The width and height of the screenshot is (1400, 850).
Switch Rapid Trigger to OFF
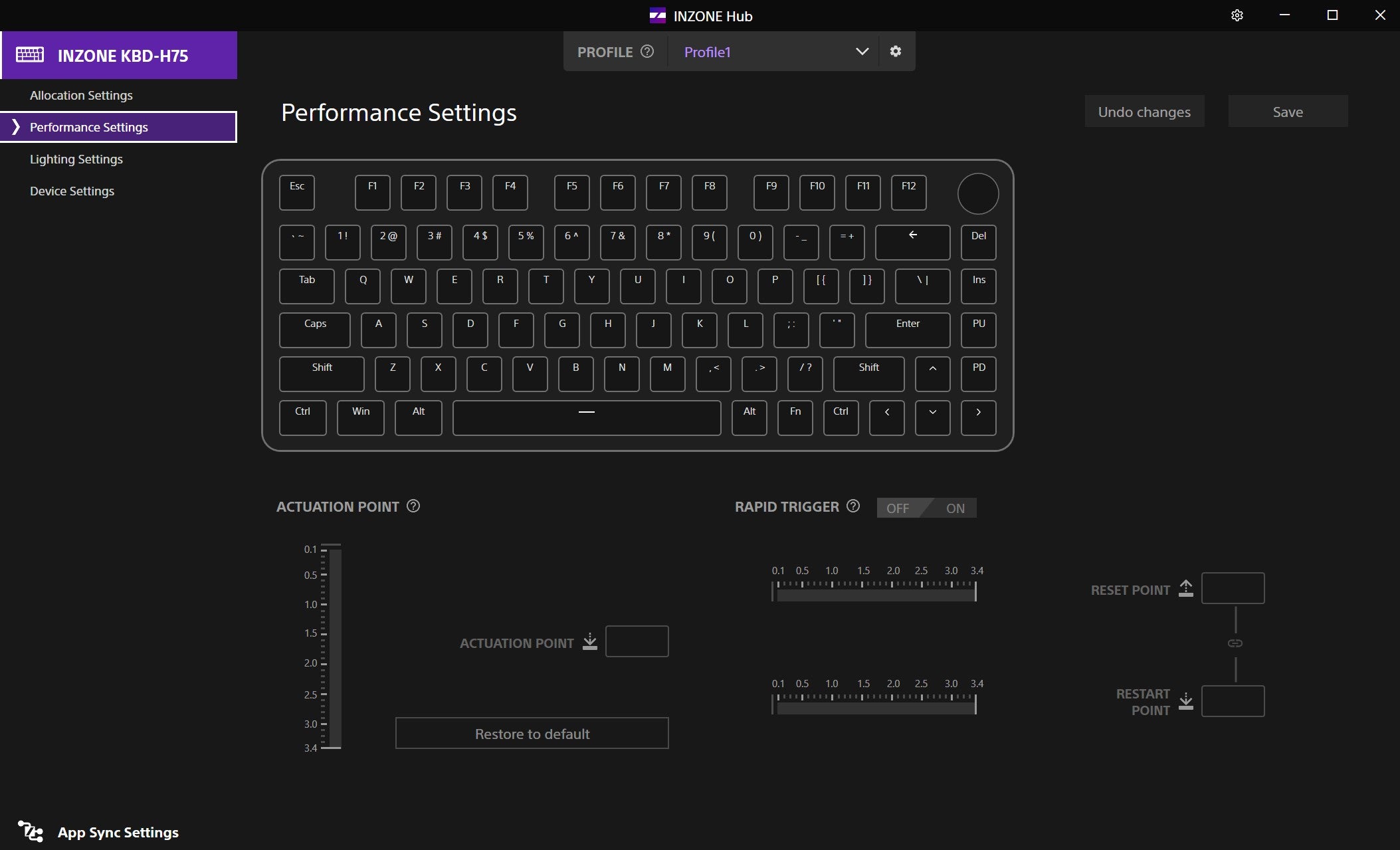point(898,508)
